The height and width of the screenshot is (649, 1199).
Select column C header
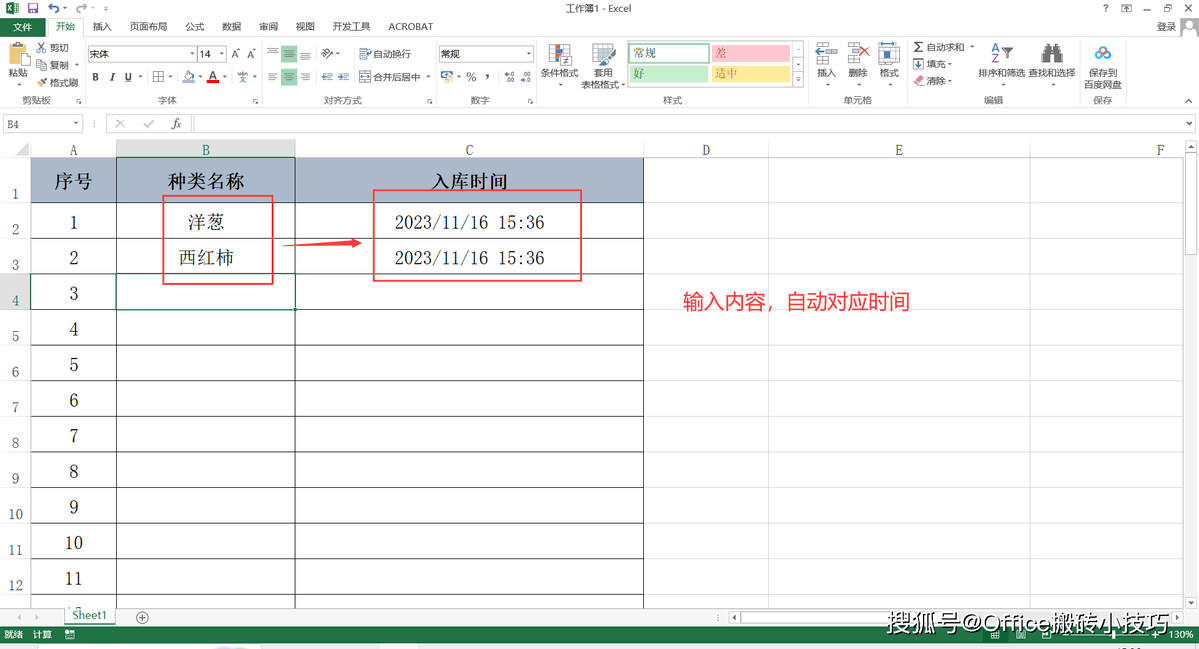(470, 150)
